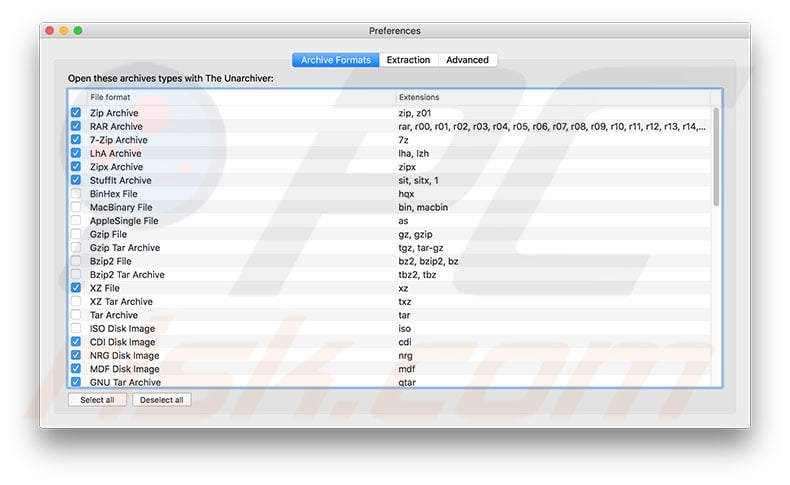Viewport: 790px width, 485px height.
Task: Uncheck the XZ File checkbox
Action: (76, 288)
